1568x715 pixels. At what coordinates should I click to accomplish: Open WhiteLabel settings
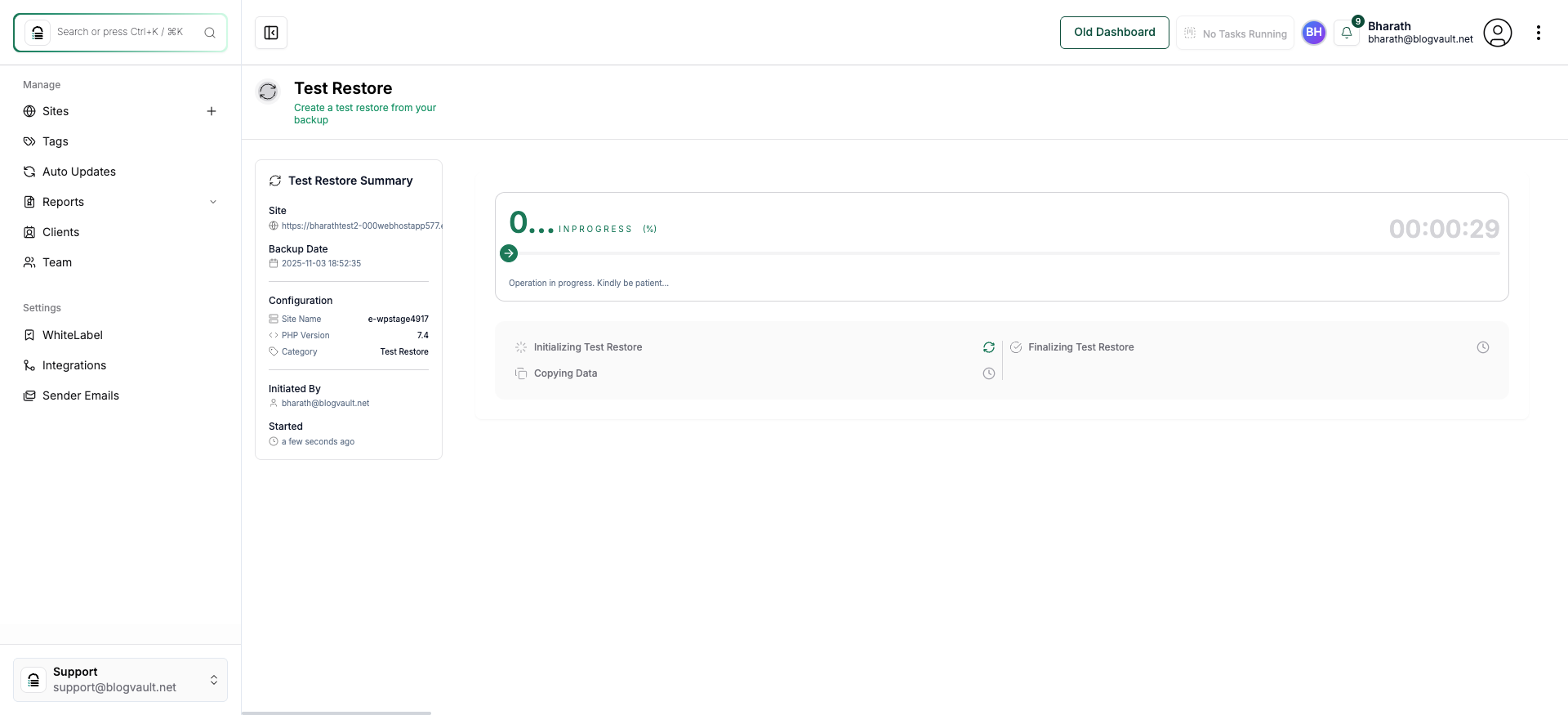point(73,335)
